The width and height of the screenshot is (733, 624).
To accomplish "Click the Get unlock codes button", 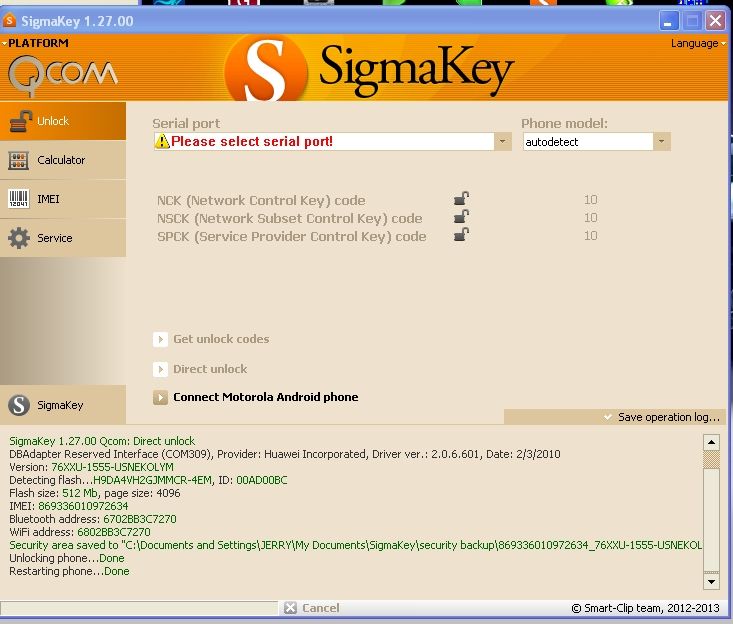I will (x=220, y=339).
